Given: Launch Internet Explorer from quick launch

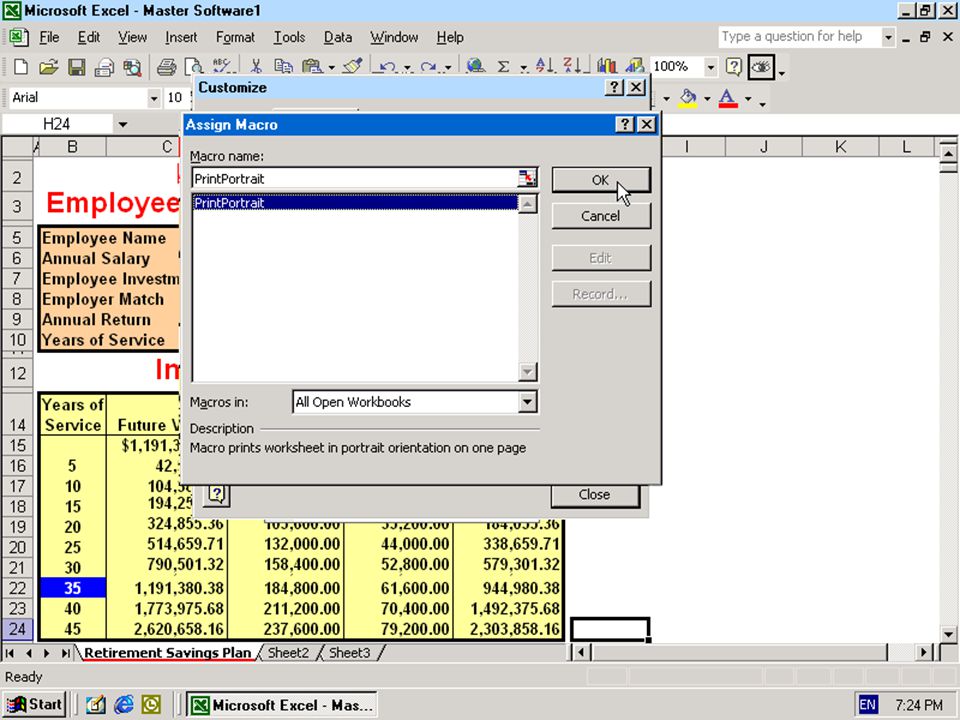Looking at the screenshot, I should tap(123, 705).
